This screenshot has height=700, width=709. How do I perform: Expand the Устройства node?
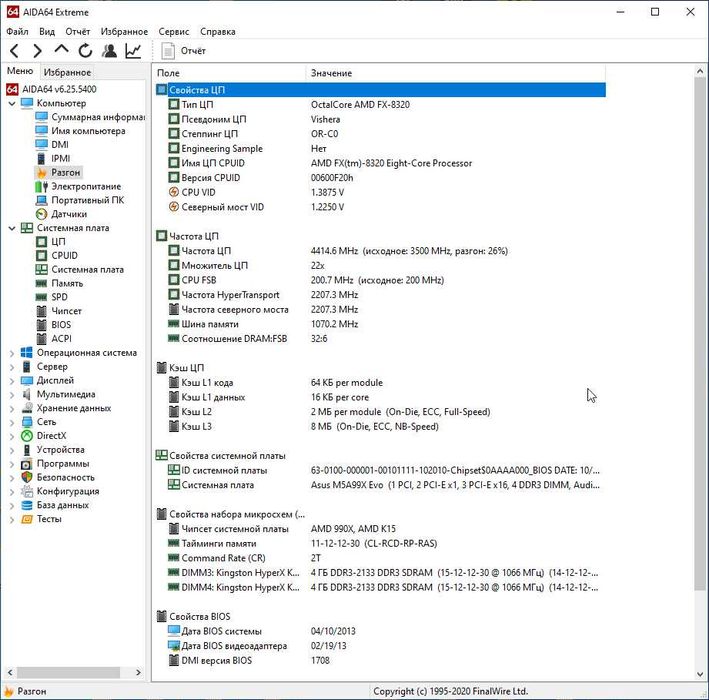12,450
